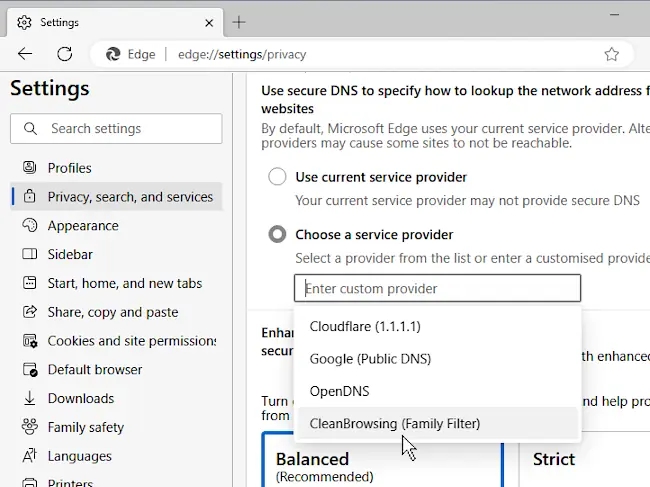Click the Start, home, and new tabs icon

pyautogui.click(x=29, y=283)
